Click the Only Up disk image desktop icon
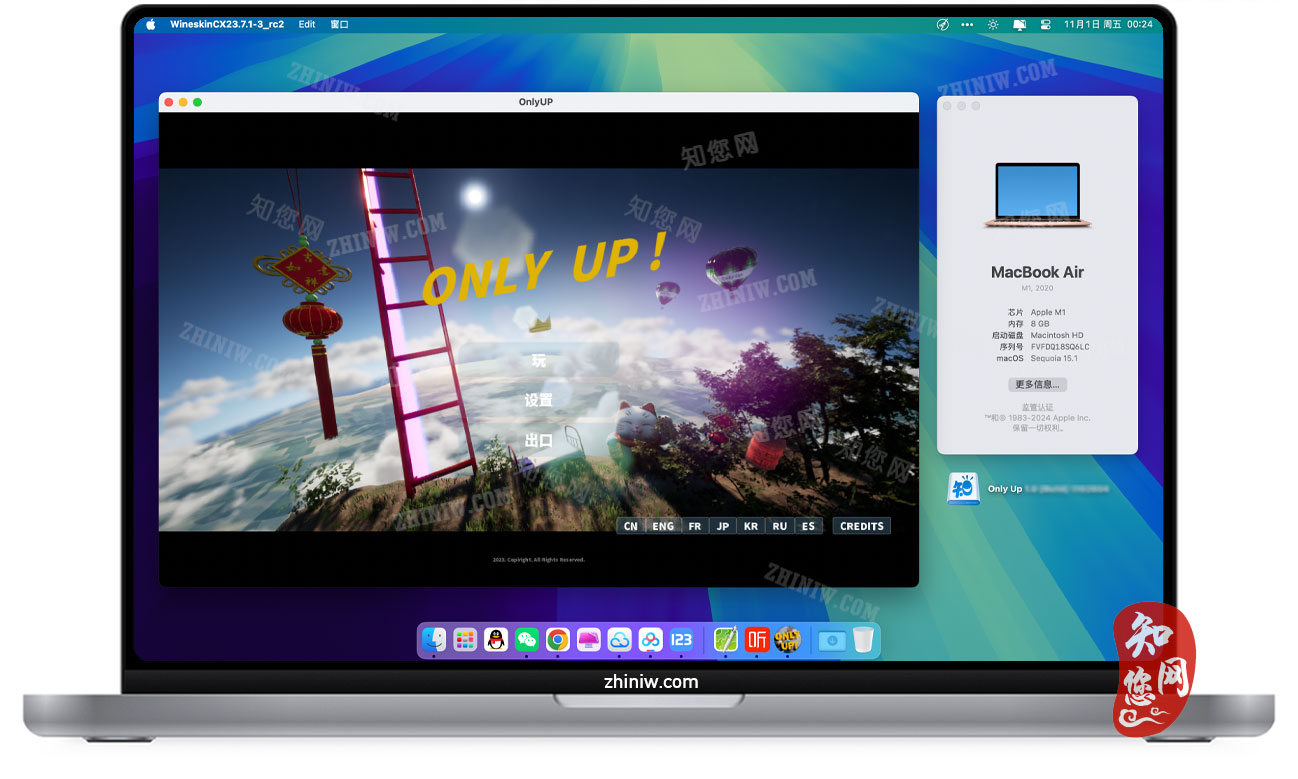 tap(964, 488)
